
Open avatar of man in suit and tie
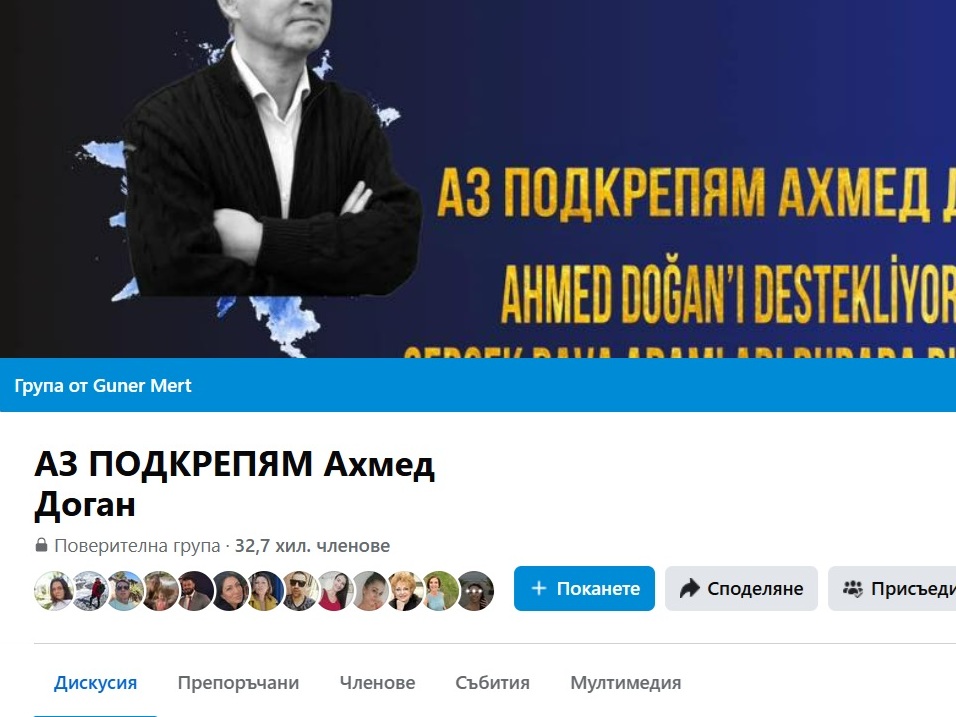point(194,590)
